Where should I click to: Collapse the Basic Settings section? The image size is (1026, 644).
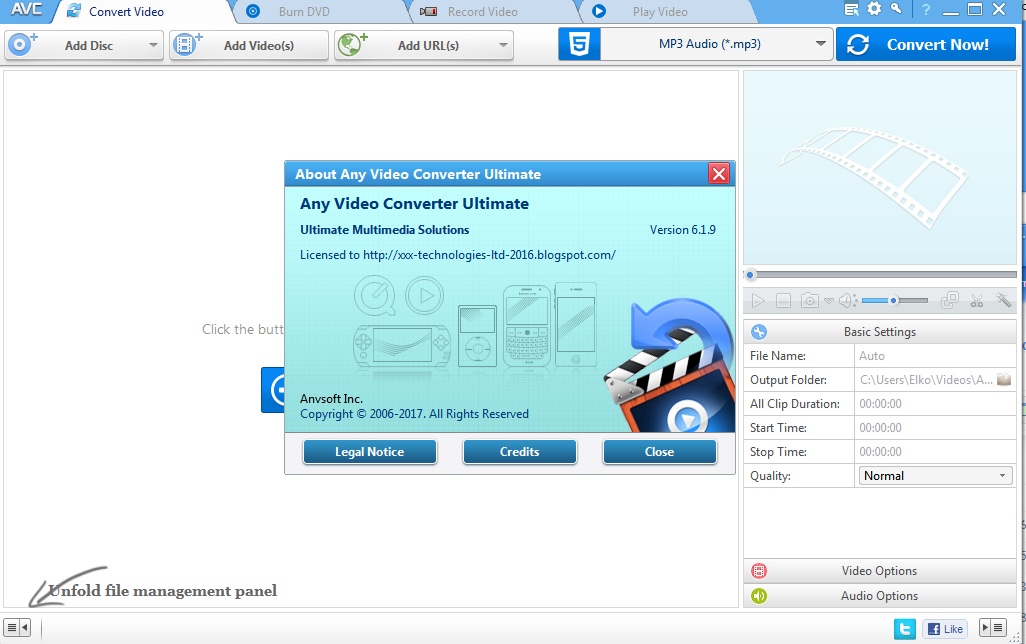879,332
